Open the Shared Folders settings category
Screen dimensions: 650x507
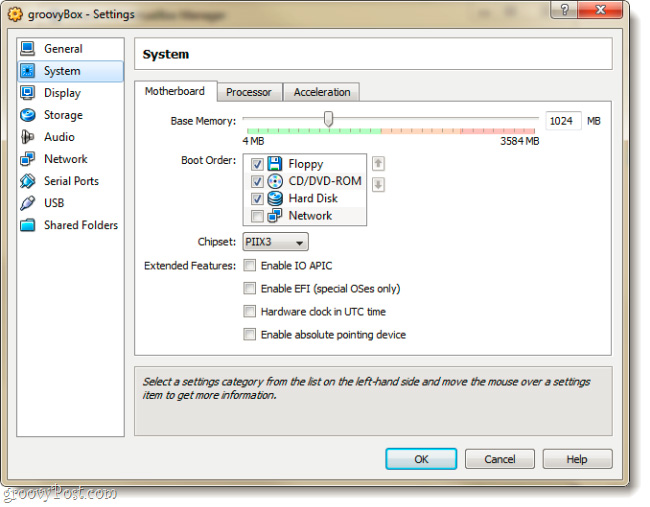click(x=70, y=225)
